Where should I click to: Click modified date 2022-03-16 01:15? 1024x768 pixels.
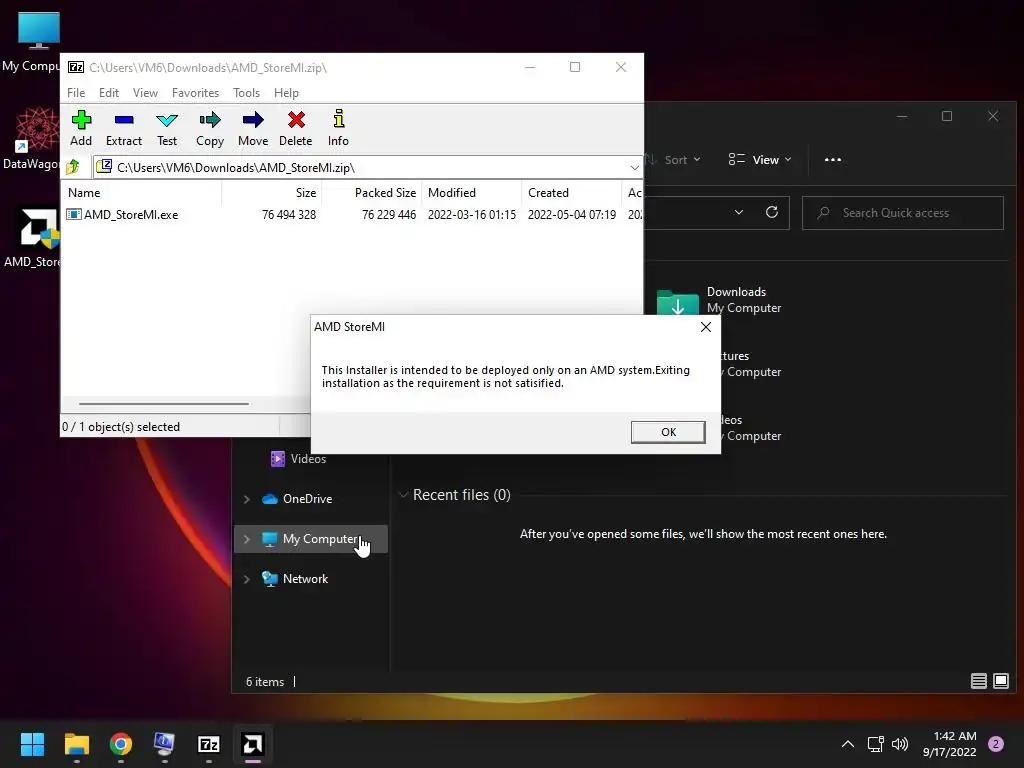(472, 214)
